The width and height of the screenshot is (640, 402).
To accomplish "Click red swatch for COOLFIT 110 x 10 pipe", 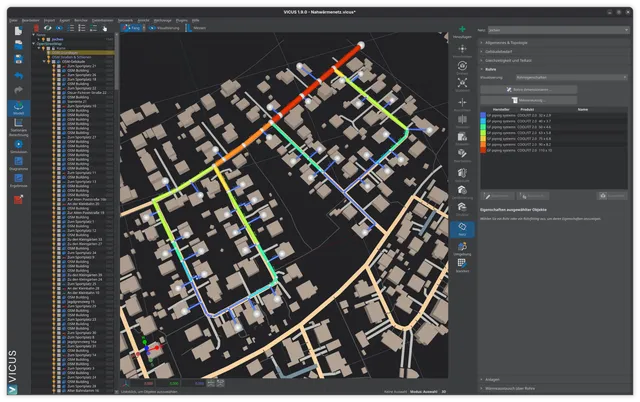I will tap(483, 151).
